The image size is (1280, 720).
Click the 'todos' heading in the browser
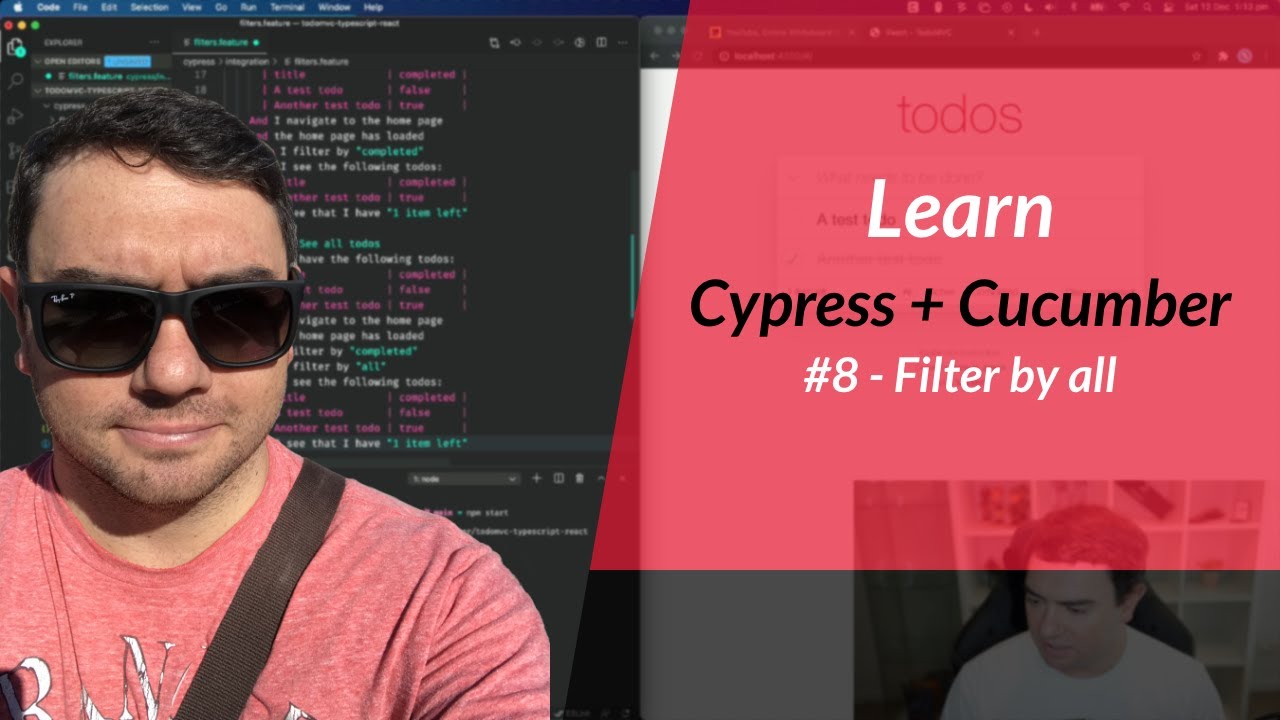pos(959,116)
